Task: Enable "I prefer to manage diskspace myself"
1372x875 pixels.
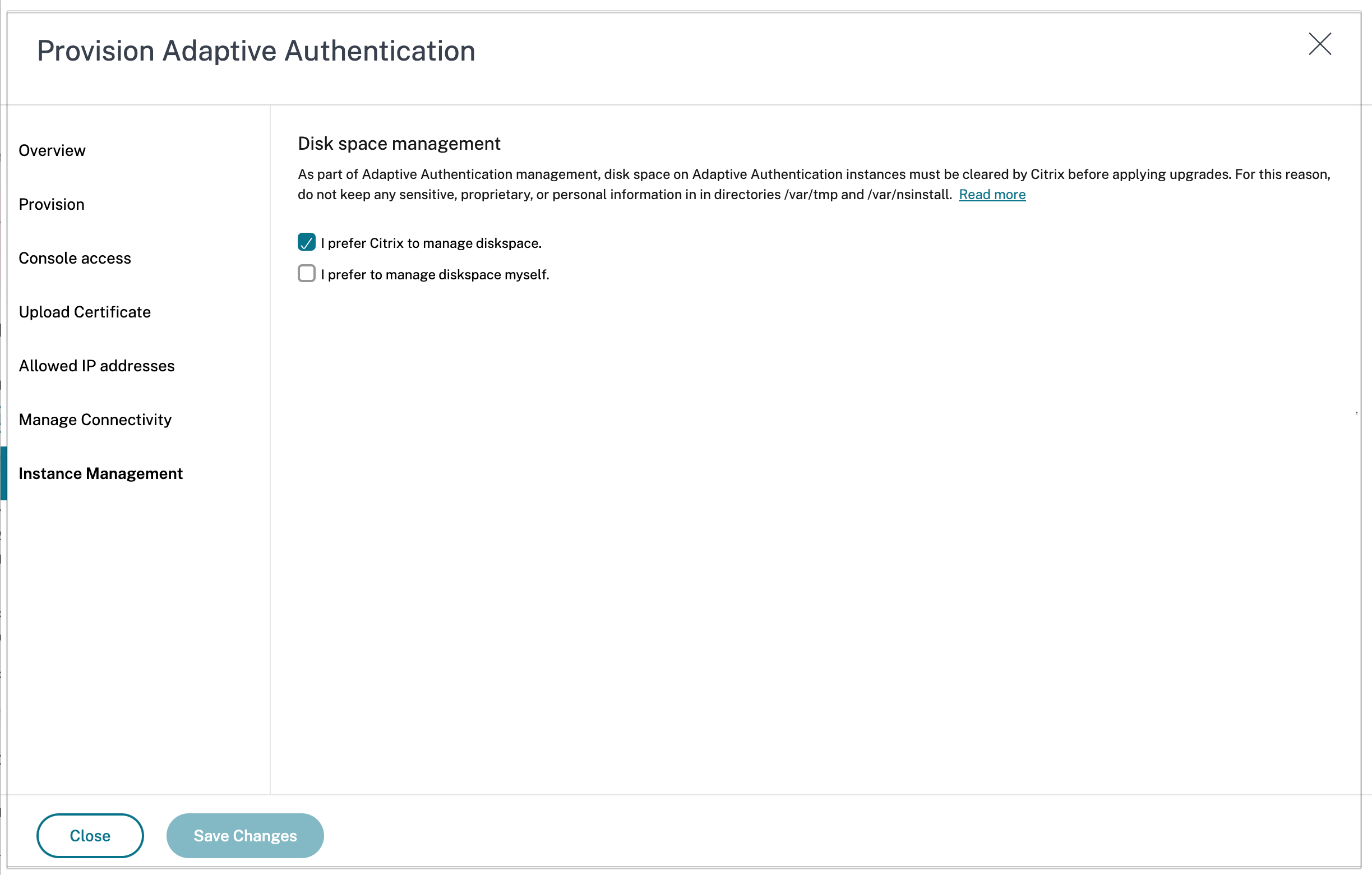Action: (307, 274)
